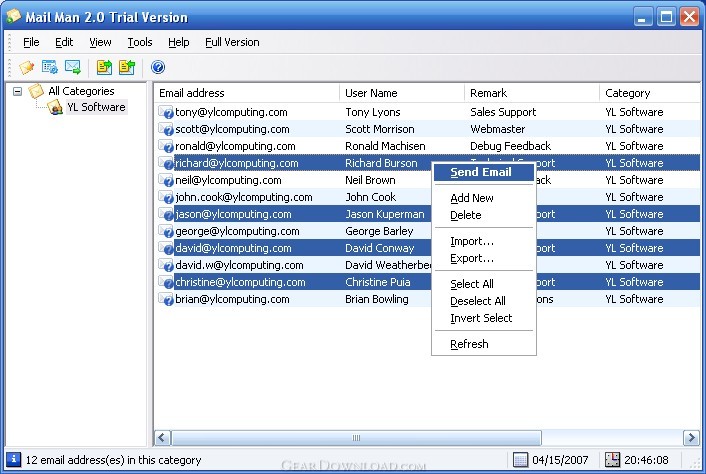Choose Send Email from context menu

click(x=484, y=172)
